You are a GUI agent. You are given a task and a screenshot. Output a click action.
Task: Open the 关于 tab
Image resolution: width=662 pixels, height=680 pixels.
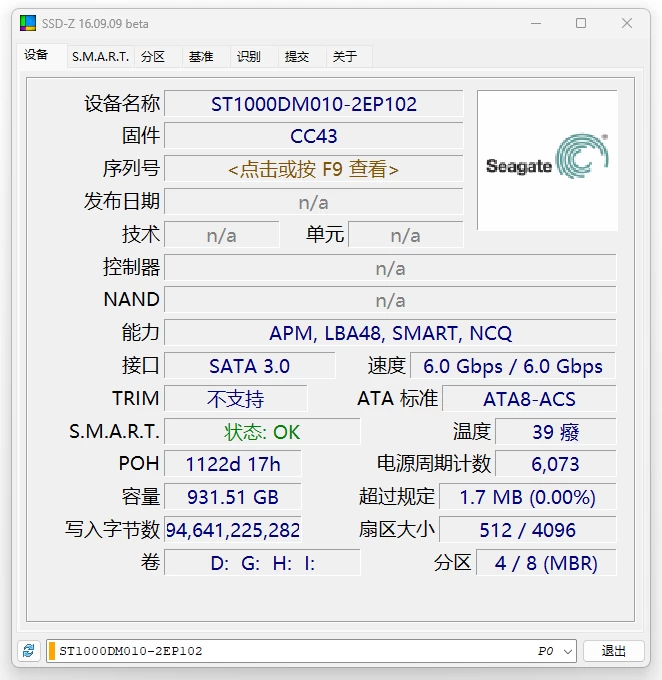(345, 57)
